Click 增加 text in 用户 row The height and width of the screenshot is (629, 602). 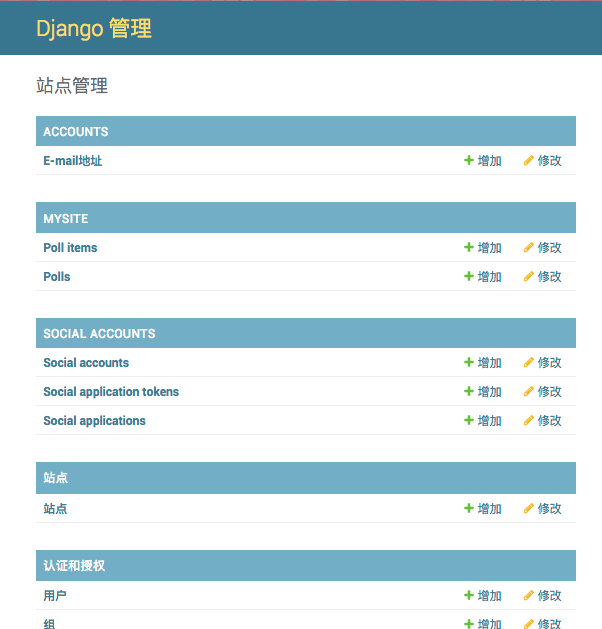[490, 595]
